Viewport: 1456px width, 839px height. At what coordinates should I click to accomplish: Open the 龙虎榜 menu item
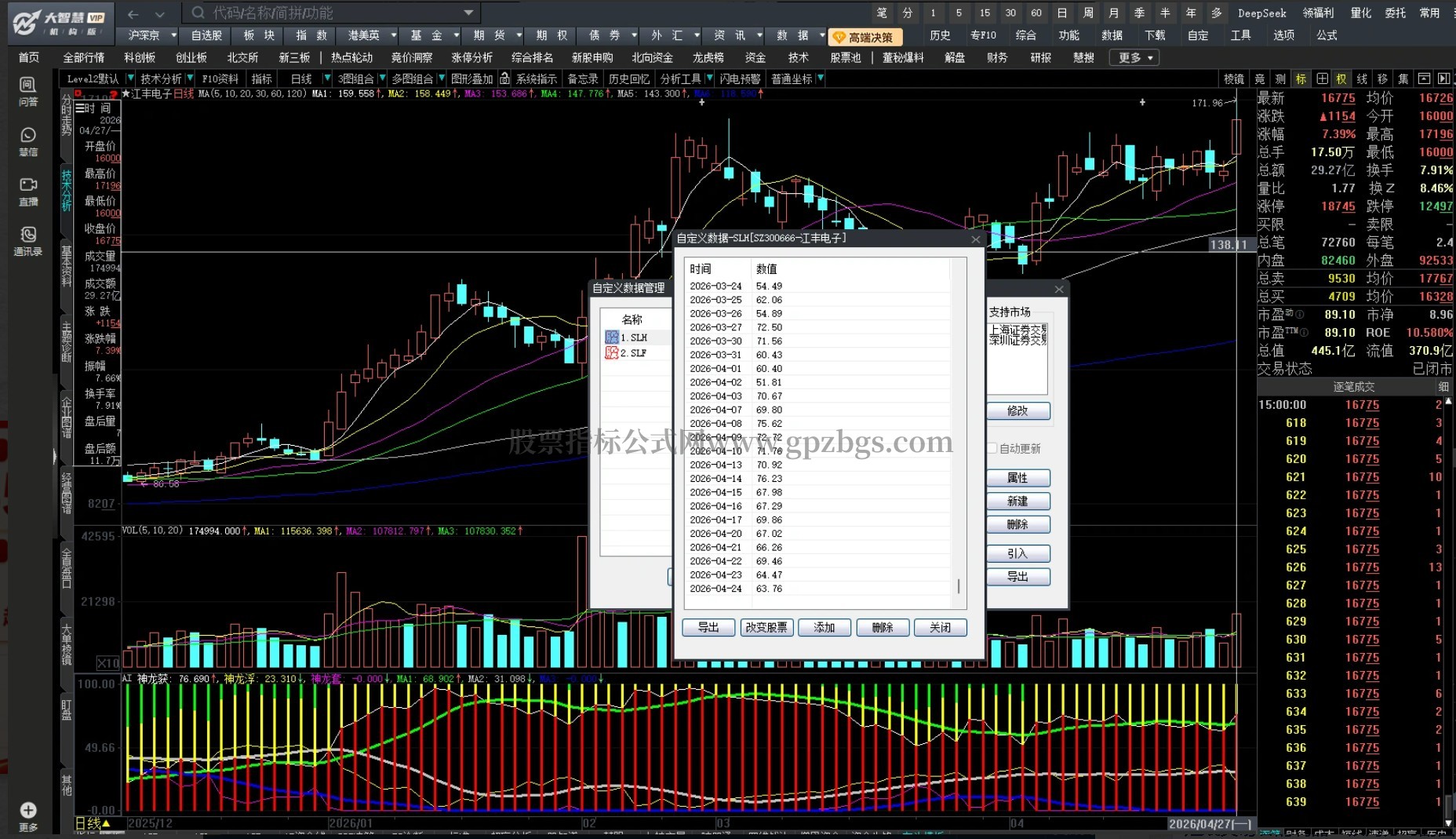(x=708, y=57)
